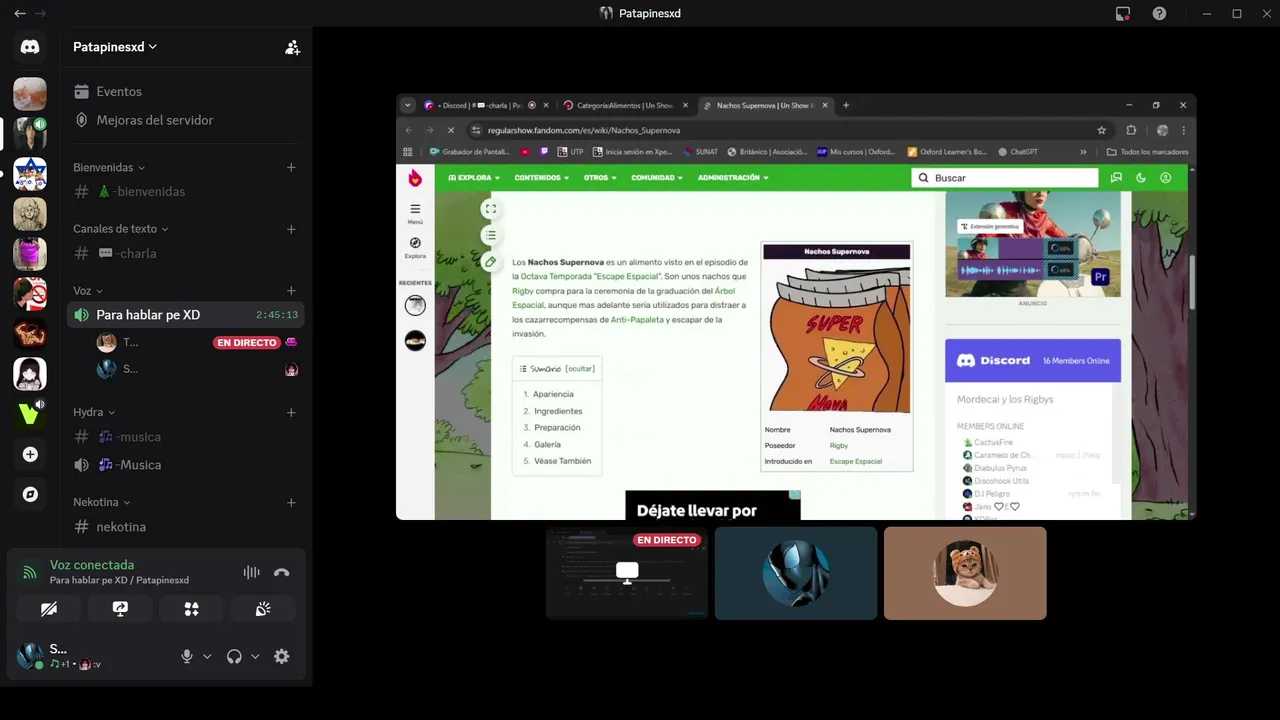The width and height of the screenshot is (1280, 720).
Task: Mute the microphone
Action: [x=186, y=656]
